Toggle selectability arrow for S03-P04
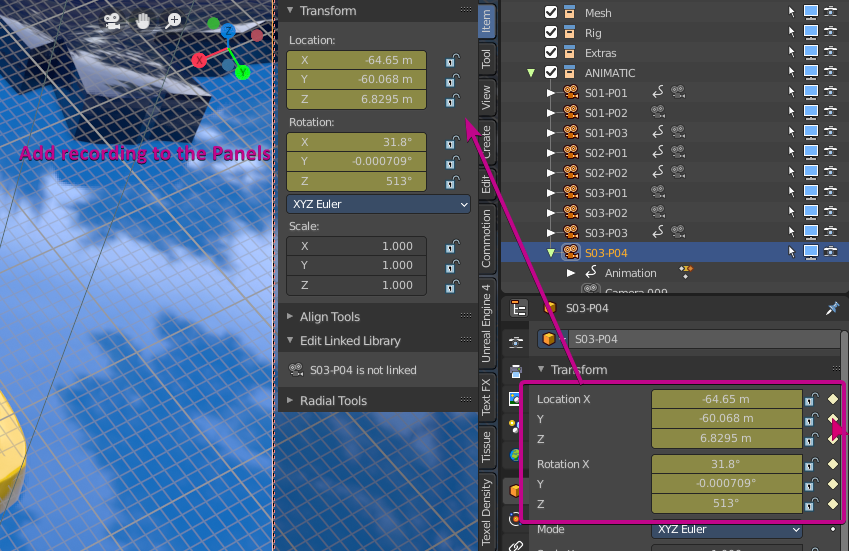The width and height of the screenshot is (849, 551). (x=792, y=252)
